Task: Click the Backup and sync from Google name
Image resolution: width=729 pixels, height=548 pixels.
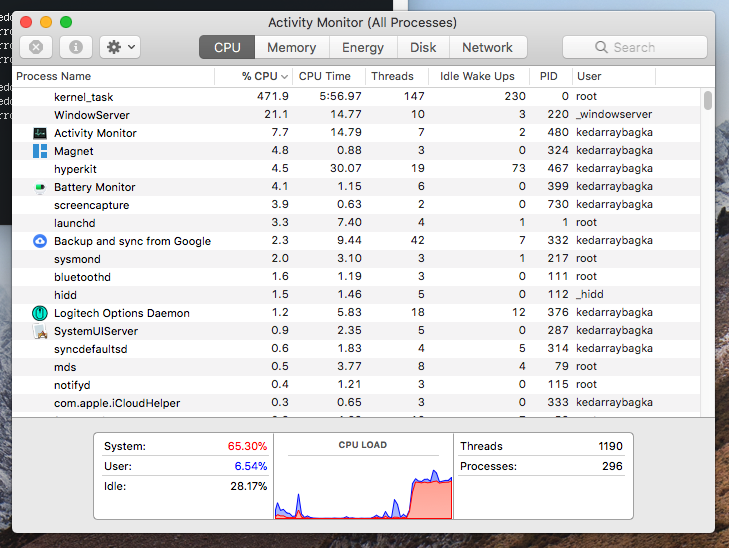Action: tap(133, 241)
